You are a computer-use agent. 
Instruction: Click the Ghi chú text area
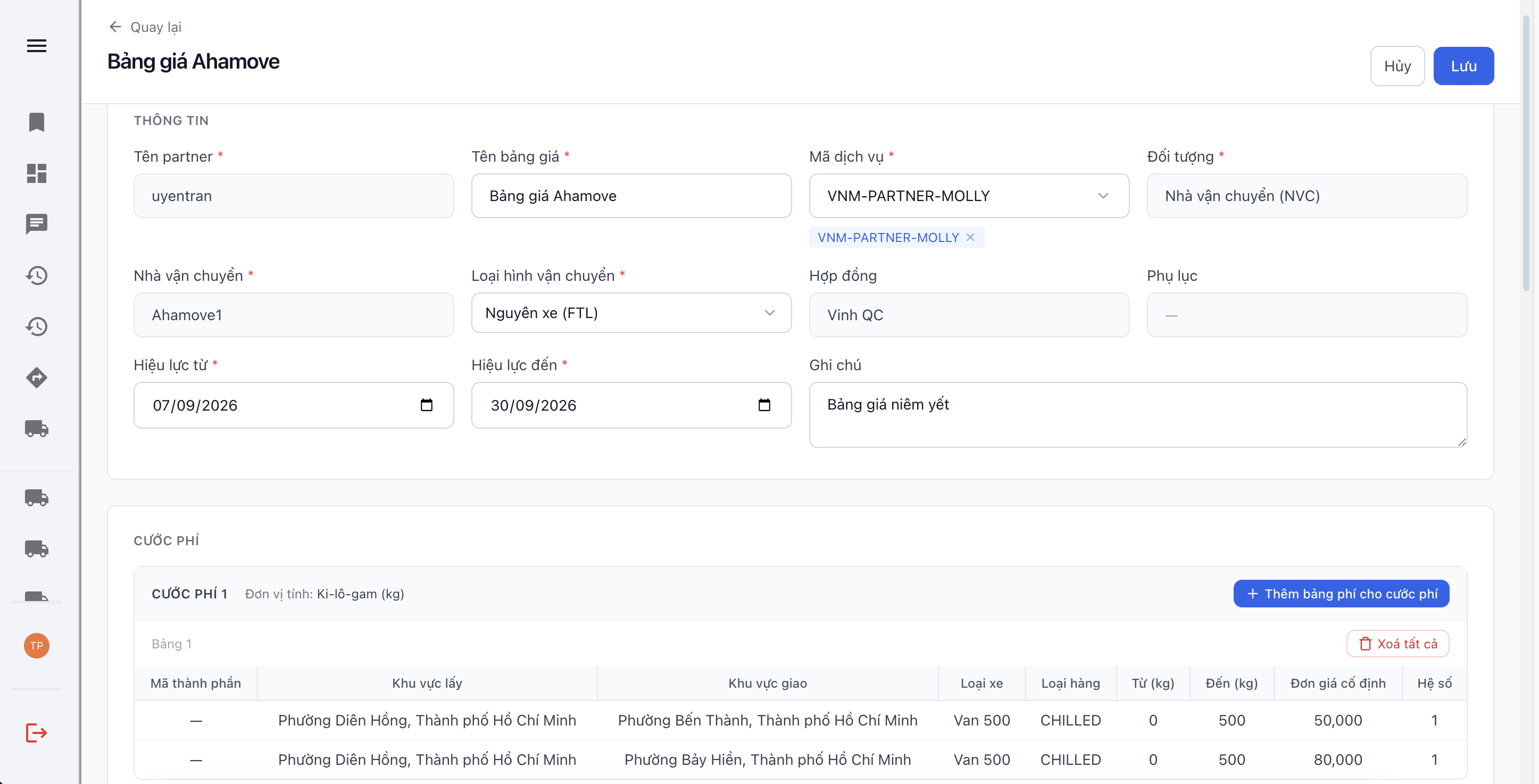1138,415
